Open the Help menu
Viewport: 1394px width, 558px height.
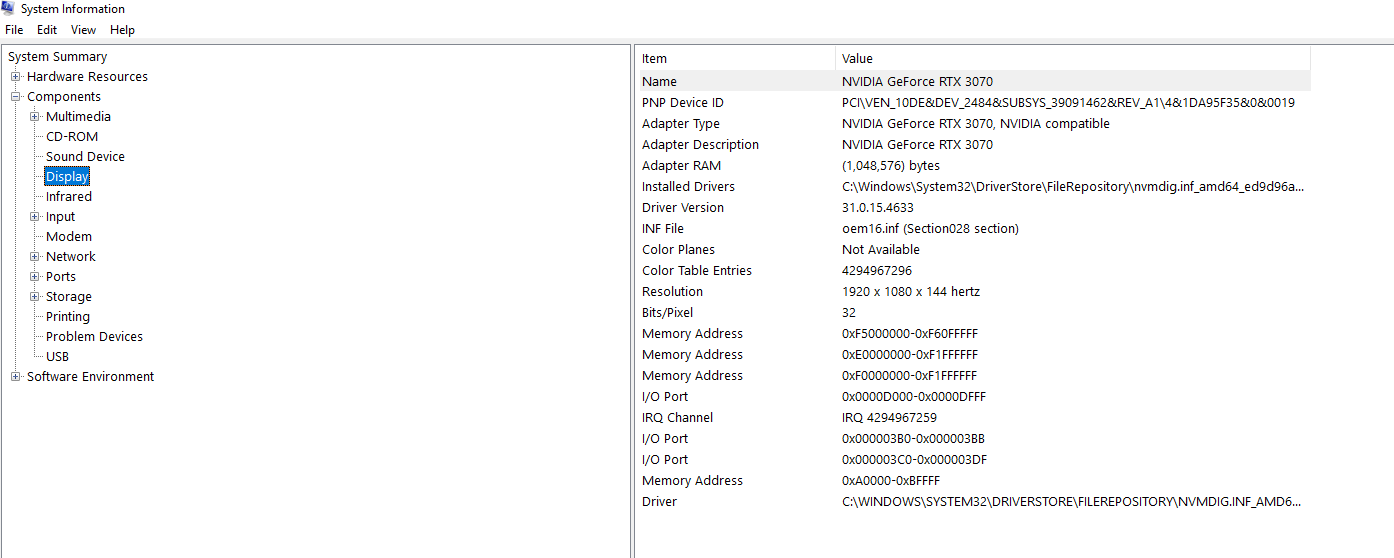pyautogui.click(x=122, y=30)
